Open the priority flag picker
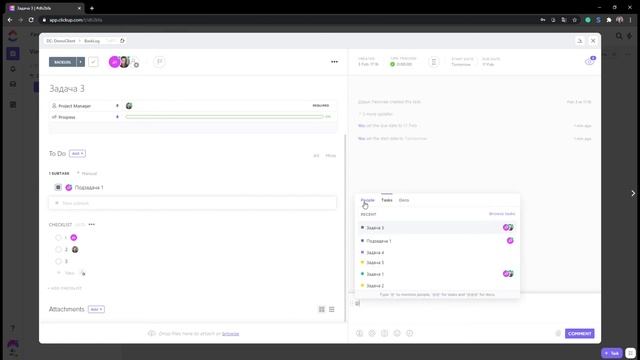 (x=159, y=62)
